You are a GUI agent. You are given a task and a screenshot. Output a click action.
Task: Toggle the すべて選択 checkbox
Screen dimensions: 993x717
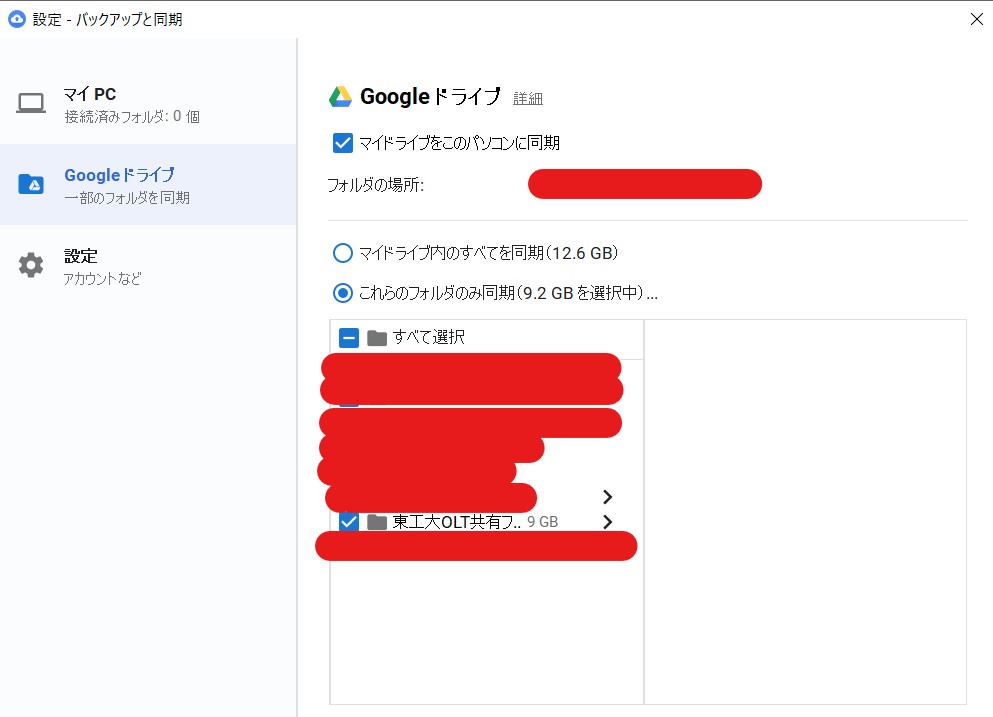pyautogui.click(x=349, y=338)
